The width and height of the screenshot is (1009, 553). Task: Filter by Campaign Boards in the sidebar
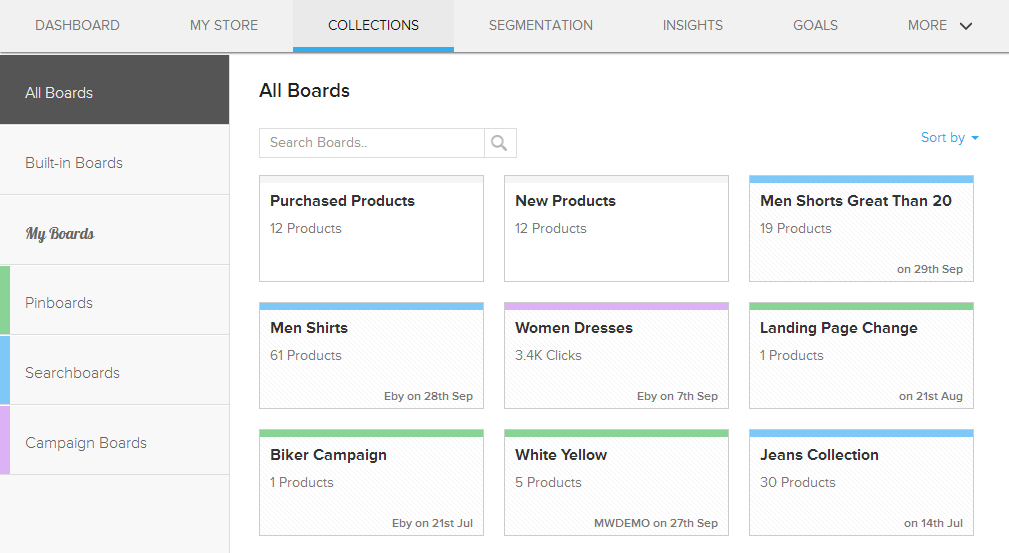point(114,443)
